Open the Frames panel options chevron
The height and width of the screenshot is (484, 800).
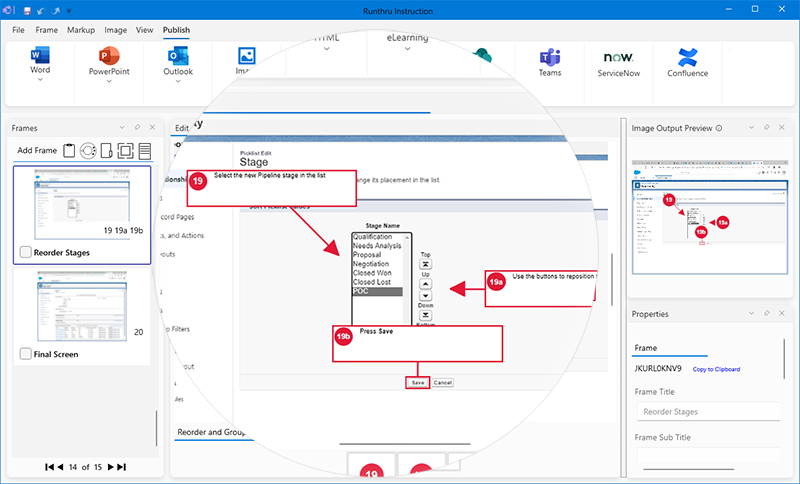122,128
